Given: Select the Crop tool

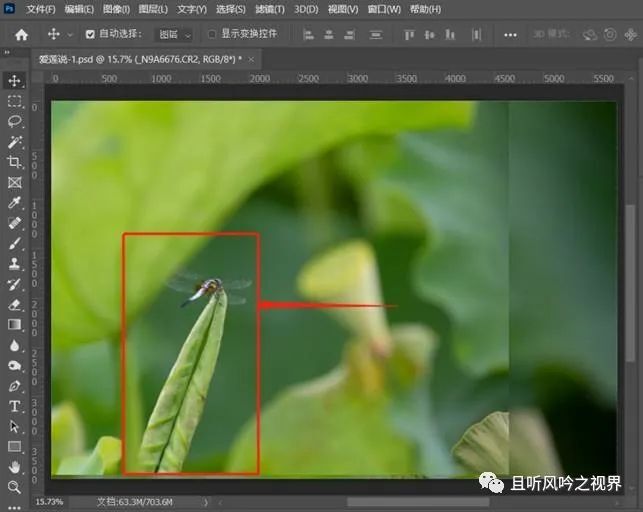Looking at the screenshot, I should tap(14, 162).
